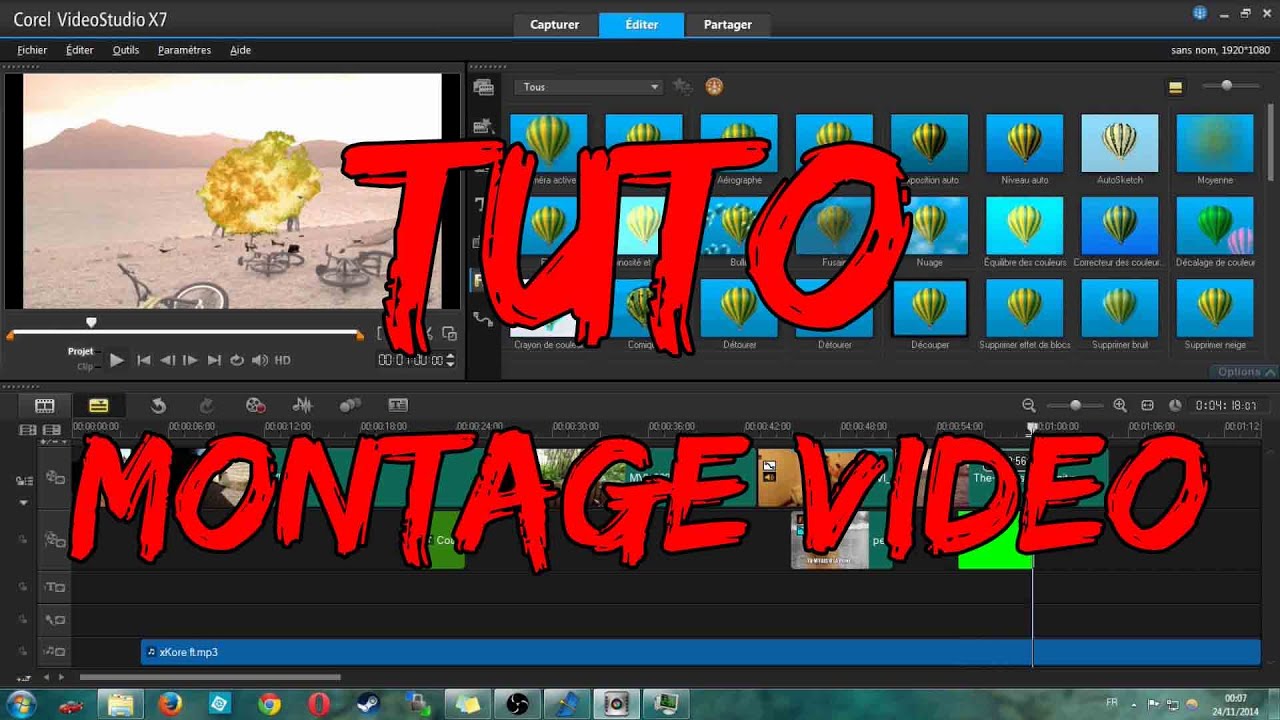Zoom in the timeline
1280x720 pixels.
point(1120,405)
